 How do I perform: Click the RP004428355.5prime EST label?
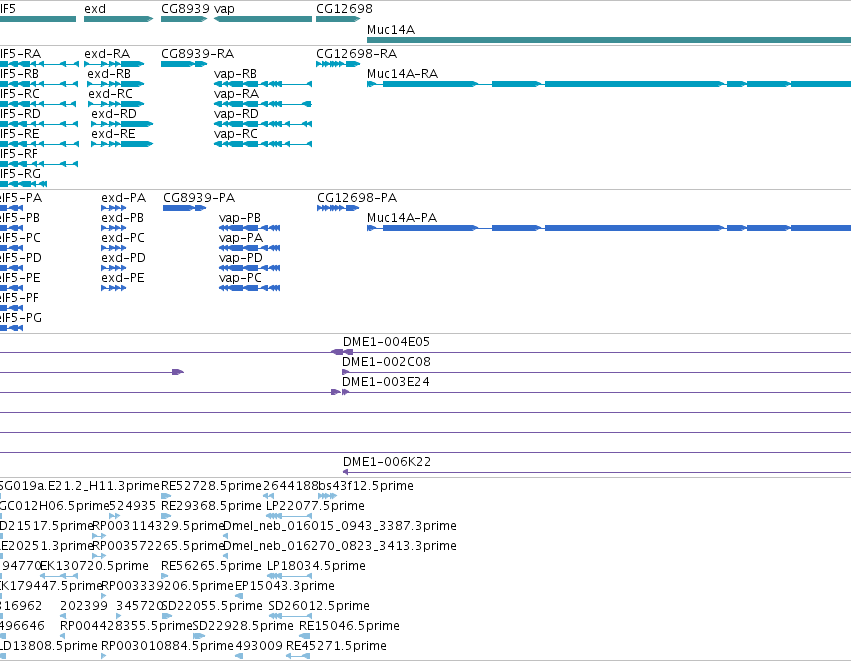click(126, 626)
